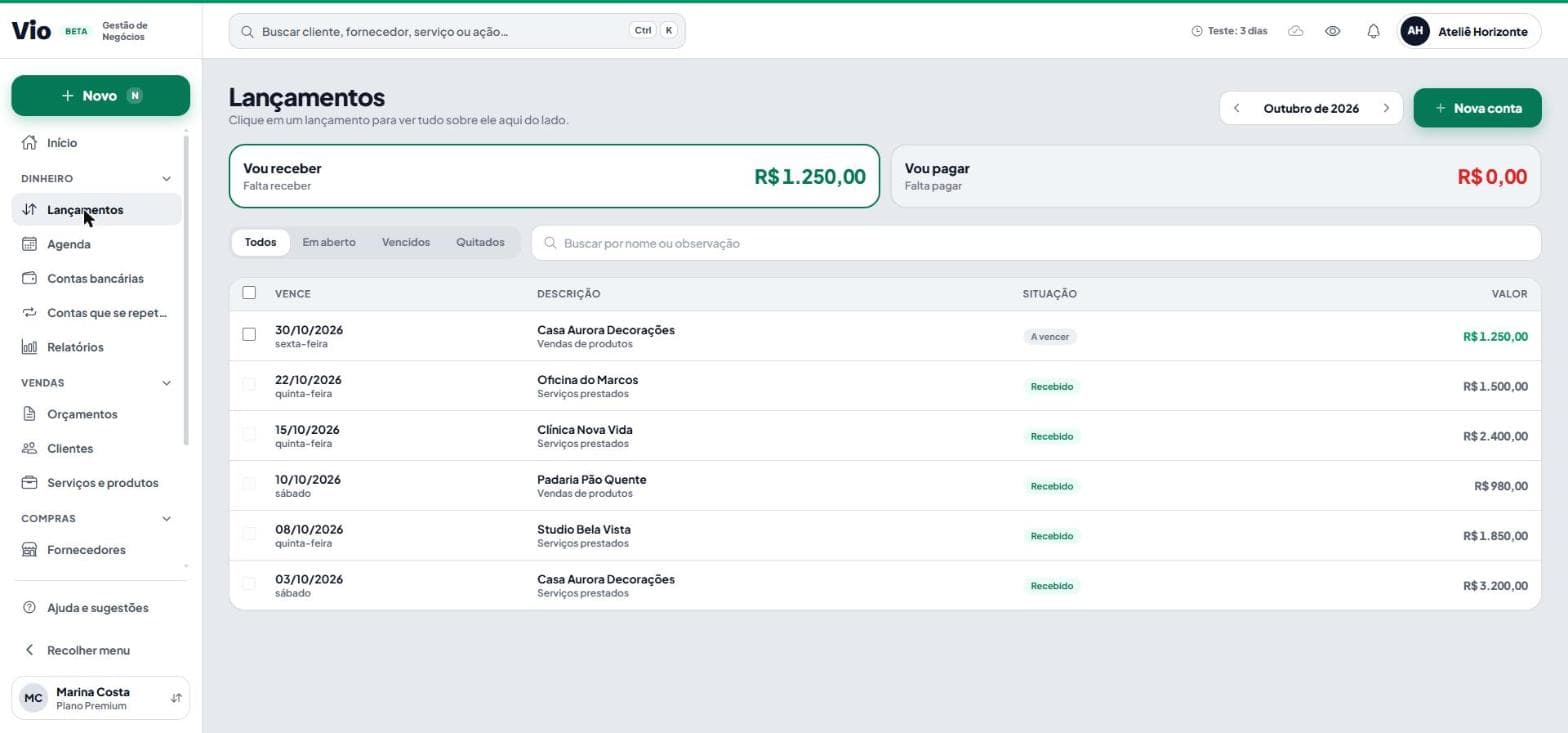The image size is (1568, 733).
Task: Open the notifications bell
Action: (x=1373, y=31)
